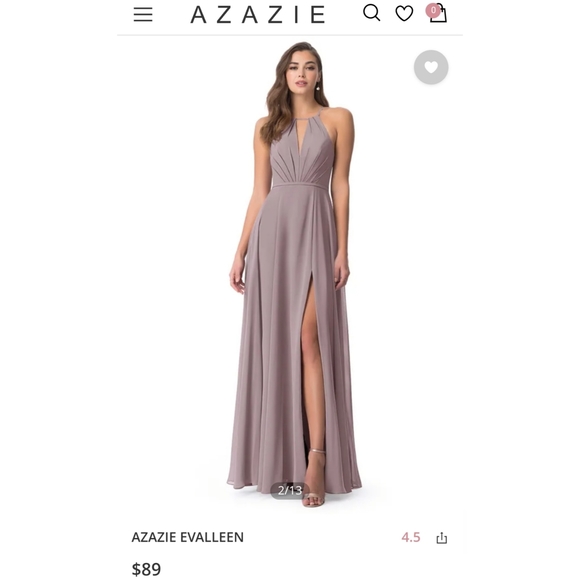Click the model's face in photo

[301, 72]
